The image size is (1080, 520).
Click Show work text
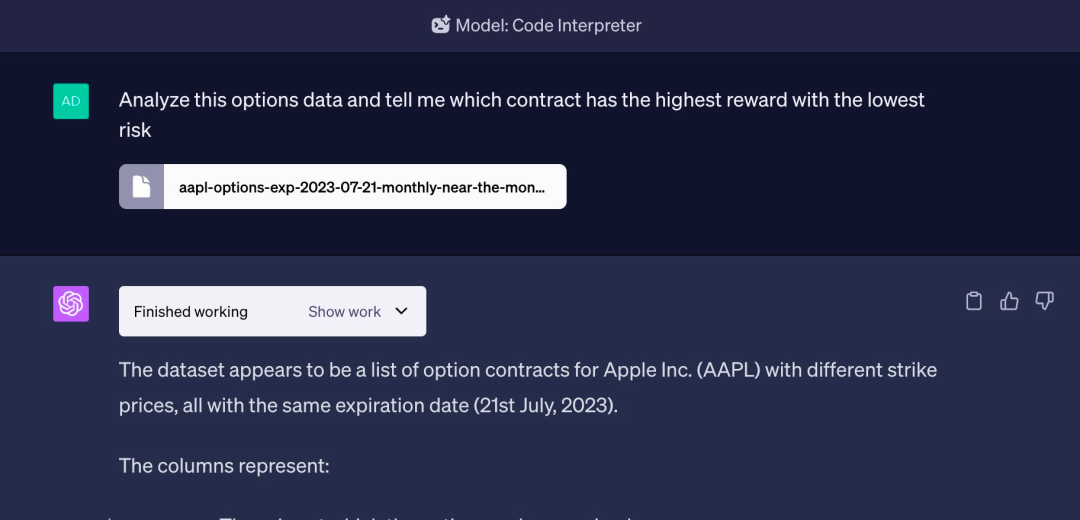coord(344,312)
